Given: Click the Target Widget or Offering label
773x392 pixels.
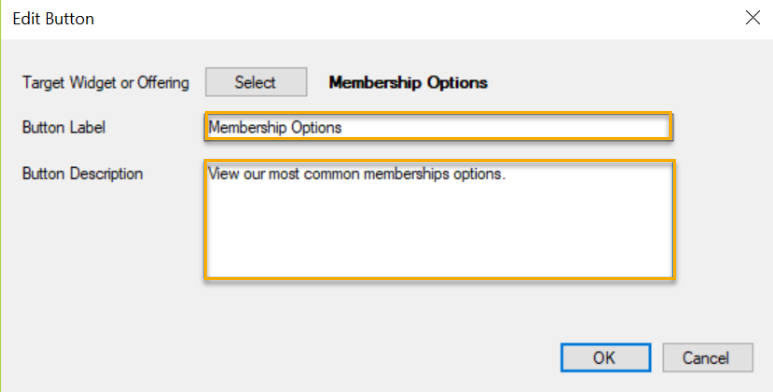Looking at the screenshot, I should coord(105,82).
